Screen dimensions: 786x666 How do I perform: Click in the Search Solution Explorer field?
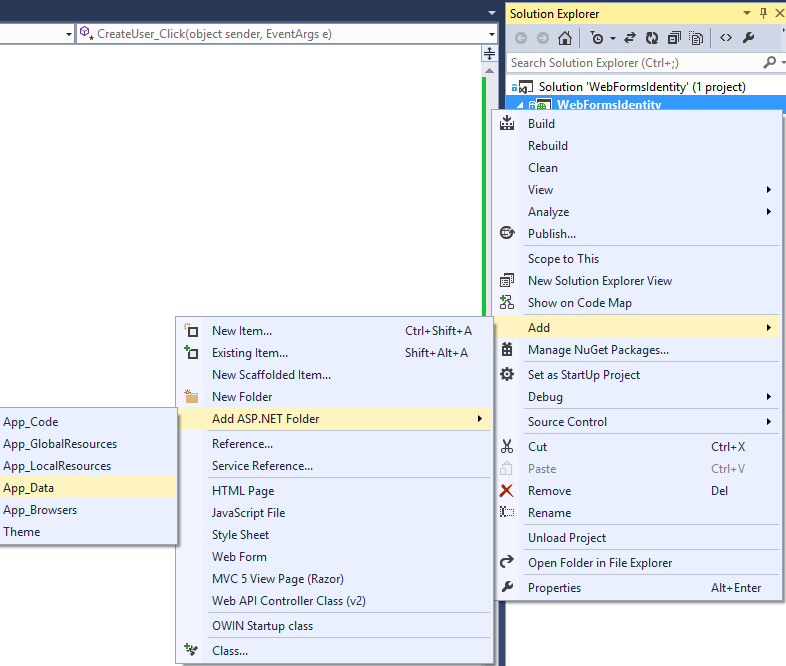pos(630,62)
